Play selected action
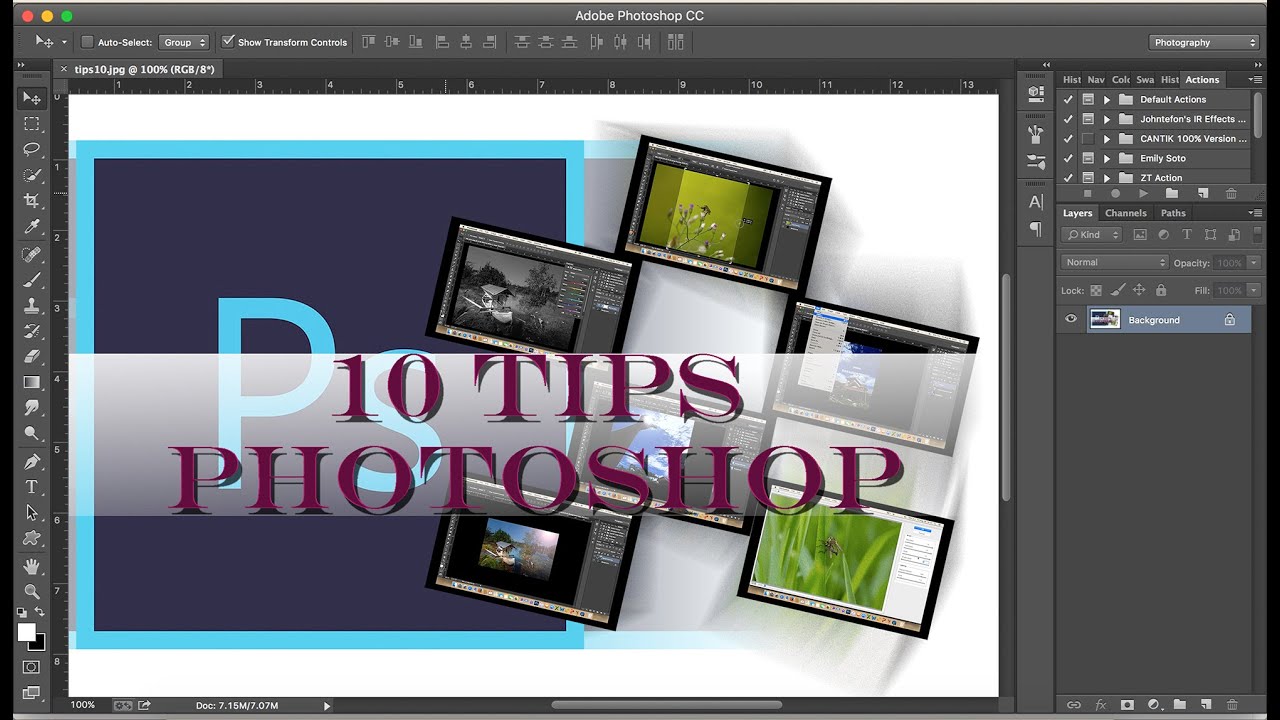Image resolution: width=1280 pixels, height=720 pixels. (1143, 193)
